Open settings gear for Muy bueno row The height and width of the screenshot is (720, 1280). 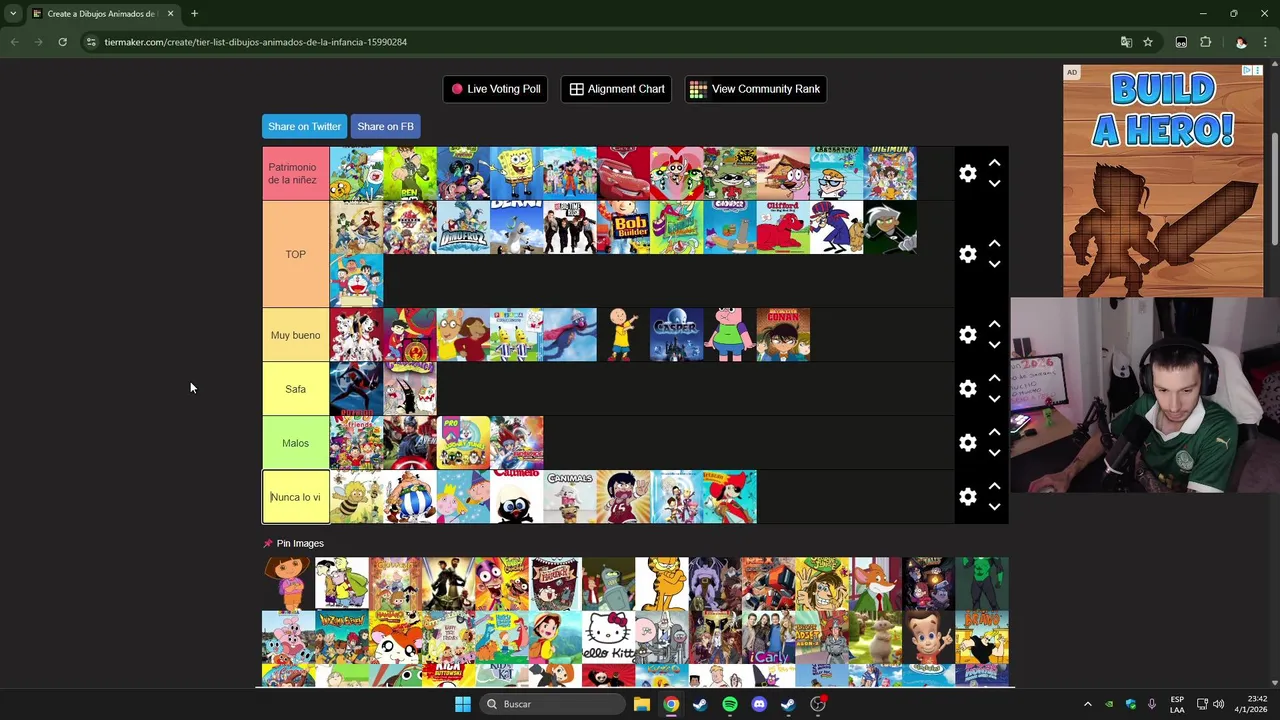(967, 335)
